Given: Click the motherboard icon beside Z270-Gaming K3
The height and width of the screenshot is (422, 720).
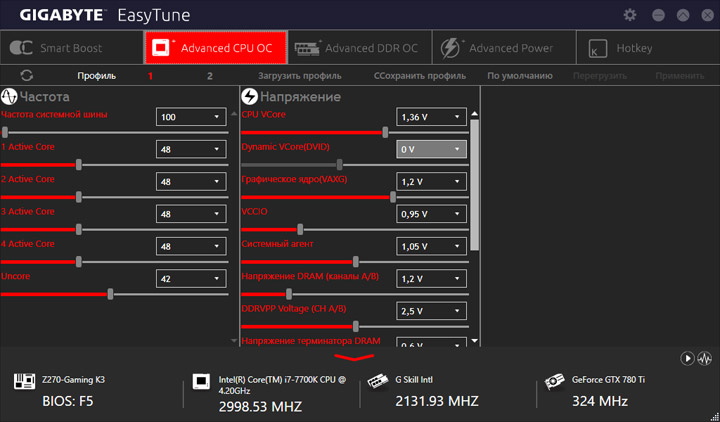Looking at the screenshot, I should click(24, 381).
